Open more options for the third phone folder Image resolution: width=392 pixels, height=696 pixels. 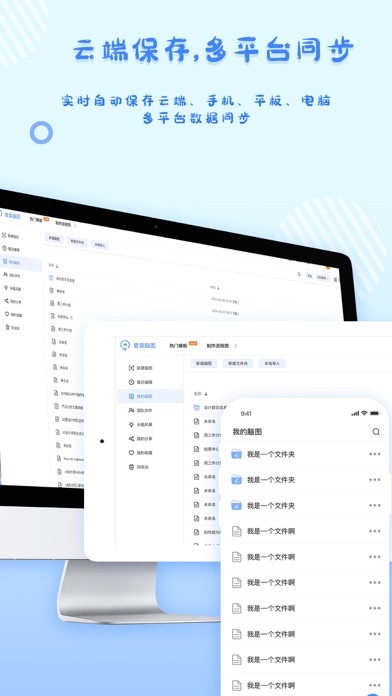click(x=375, y=506)
